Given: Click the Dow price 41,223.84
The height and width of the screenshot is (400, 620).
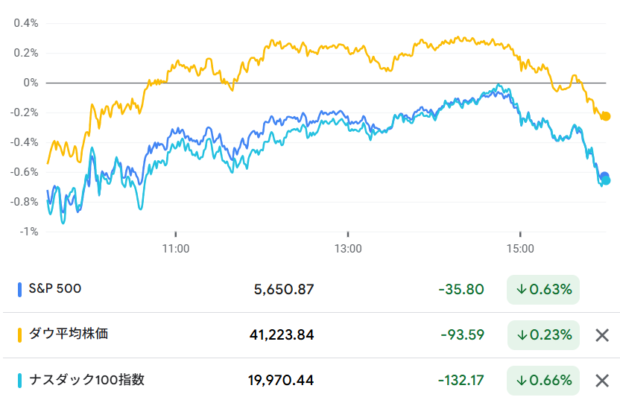Looking at the screenshot, I should pos(282,335).
